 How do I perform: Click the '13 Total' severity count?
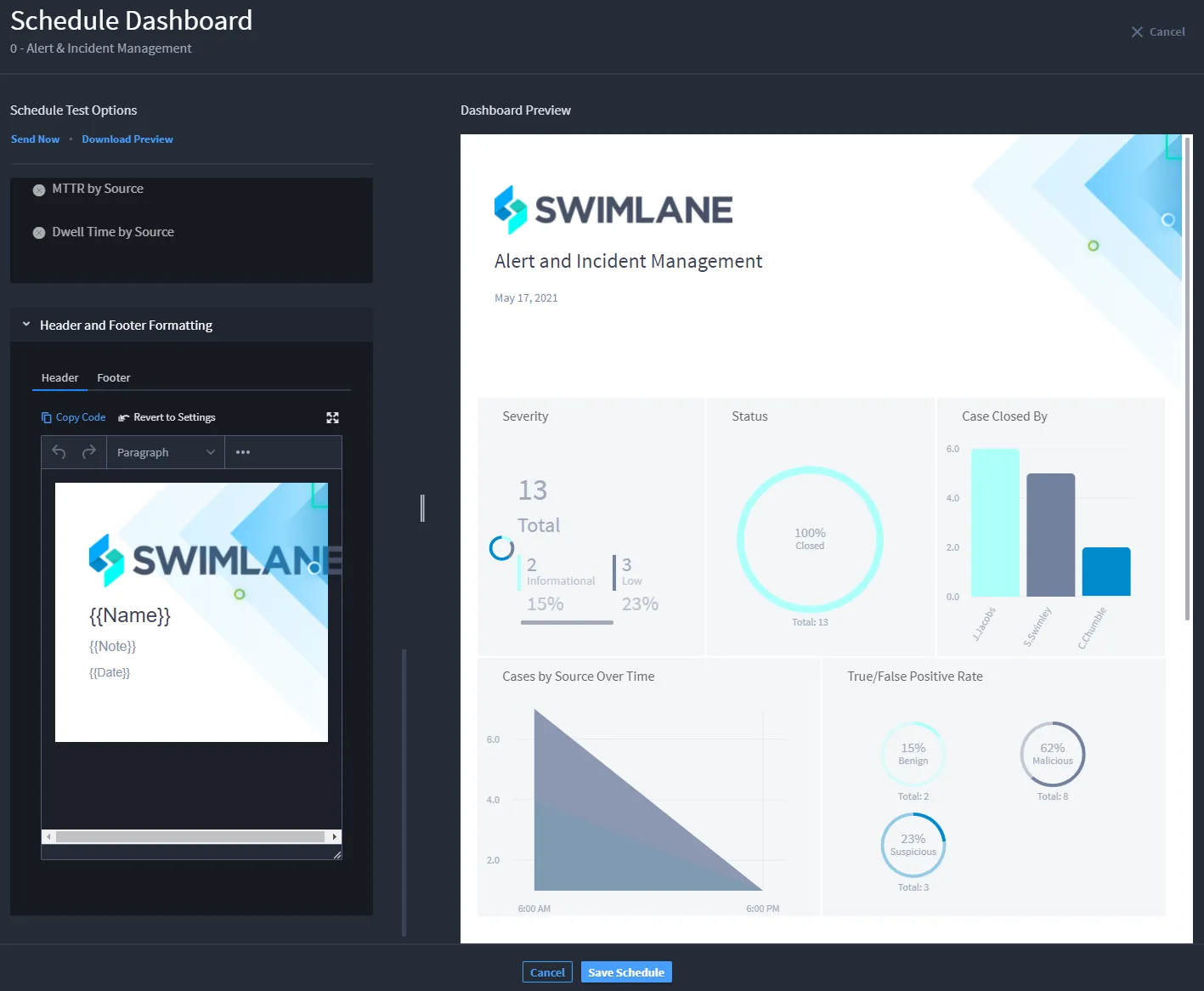coord(540,507)
